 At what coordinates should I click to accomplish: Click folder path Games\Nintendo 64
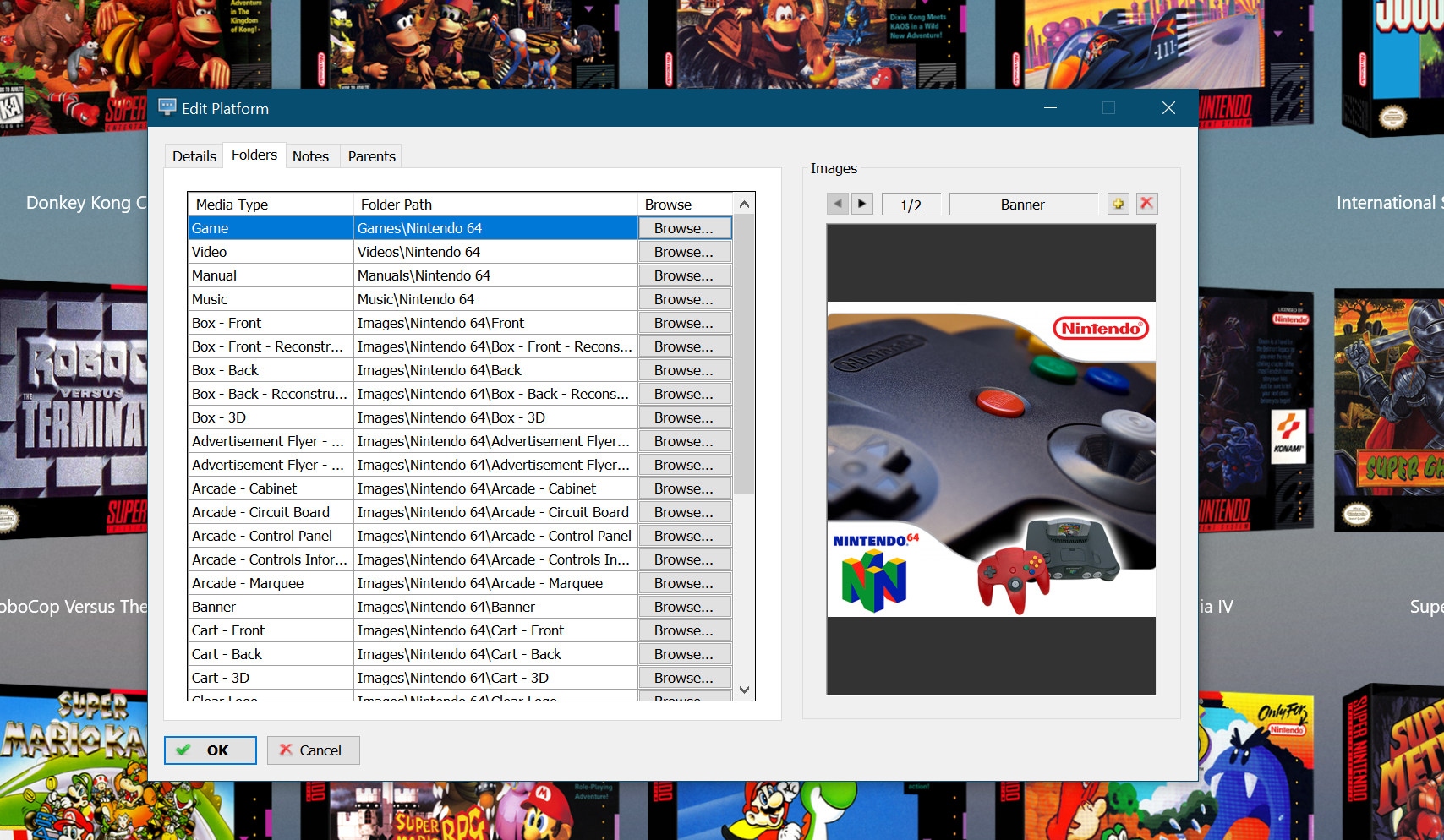tap(495, 228)
